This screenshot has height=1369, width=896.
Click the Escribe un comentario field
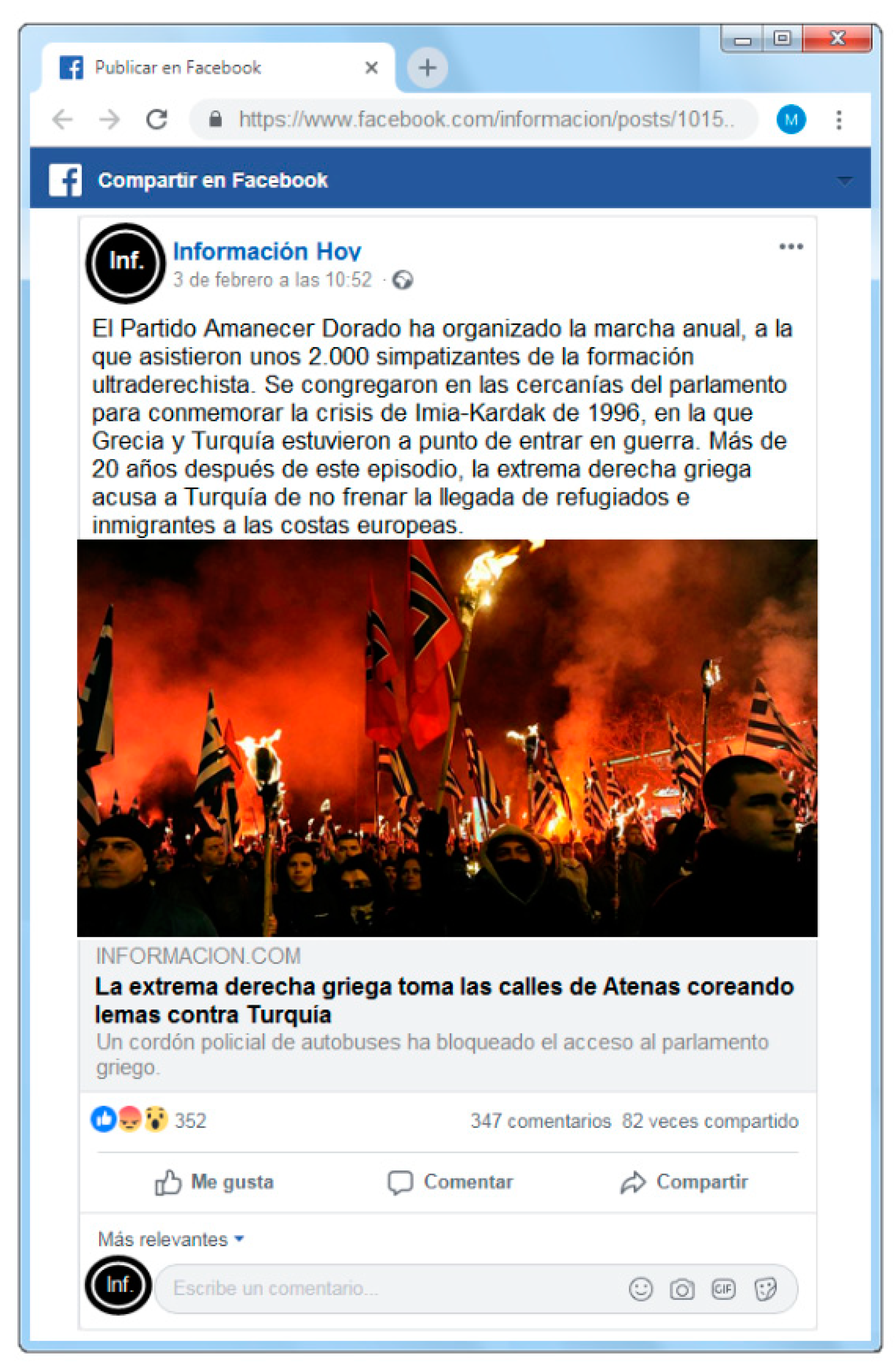(391, 1289)
